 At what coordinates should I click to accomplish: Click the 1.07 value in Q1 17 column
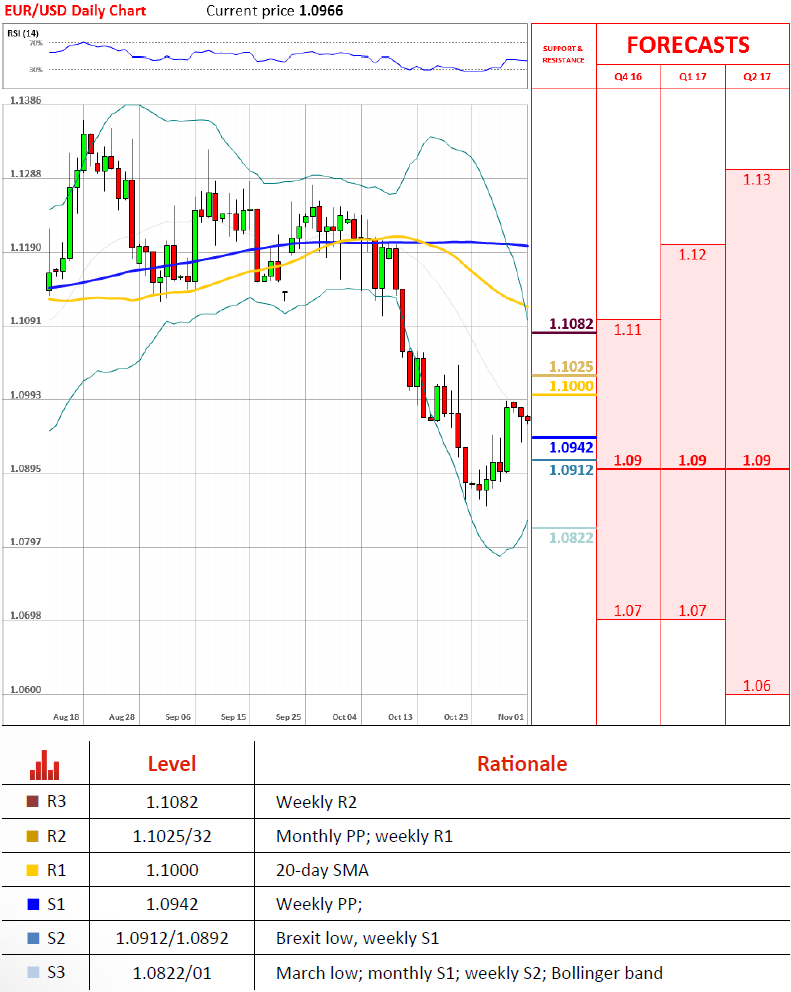pyautogui.click(x=692, y=611)
